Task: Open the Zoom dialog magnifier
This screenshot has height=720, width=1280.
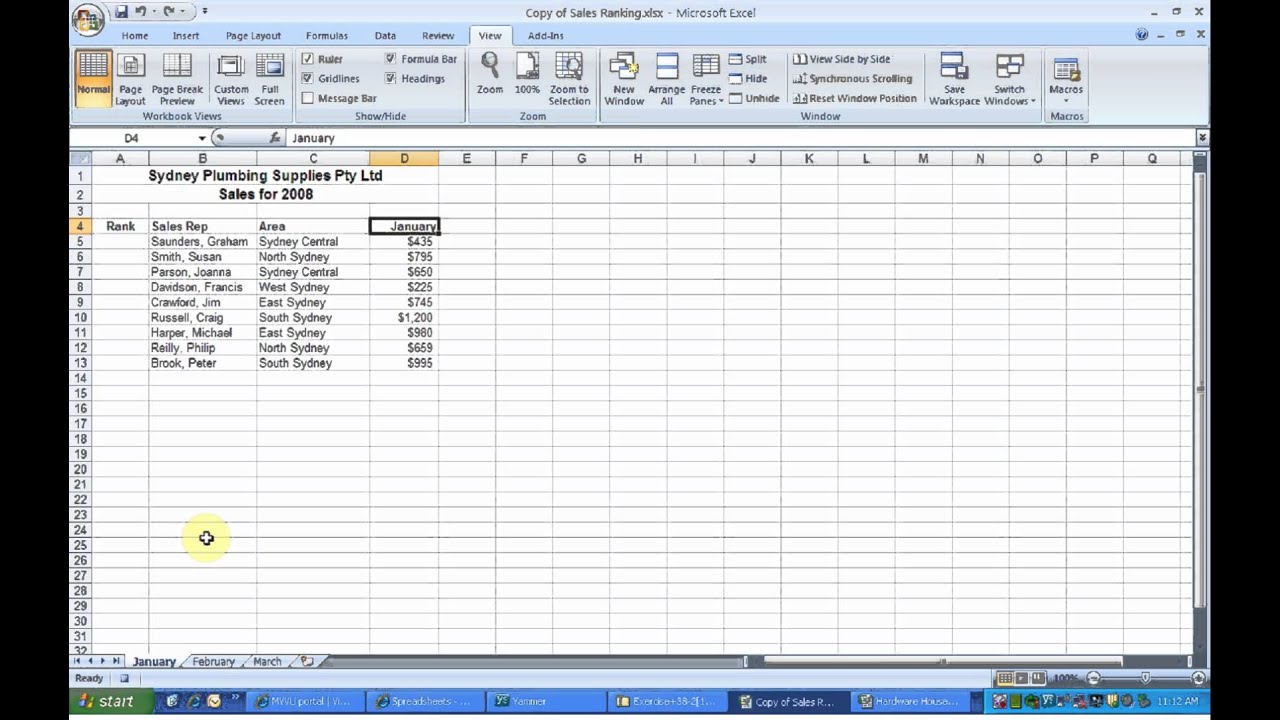Action: click(490, 75)
